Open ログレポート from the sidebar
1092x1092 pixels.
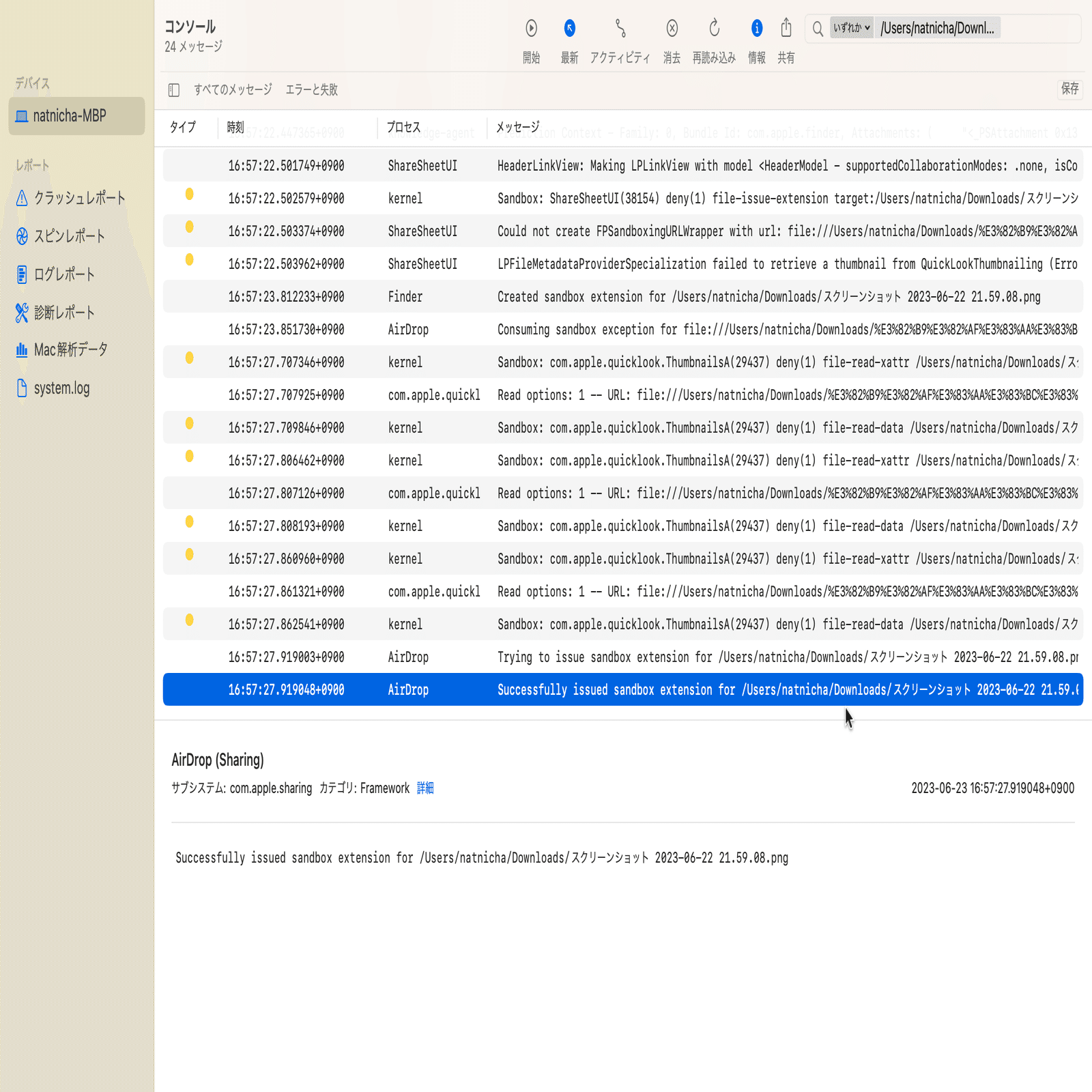point(67,274)
